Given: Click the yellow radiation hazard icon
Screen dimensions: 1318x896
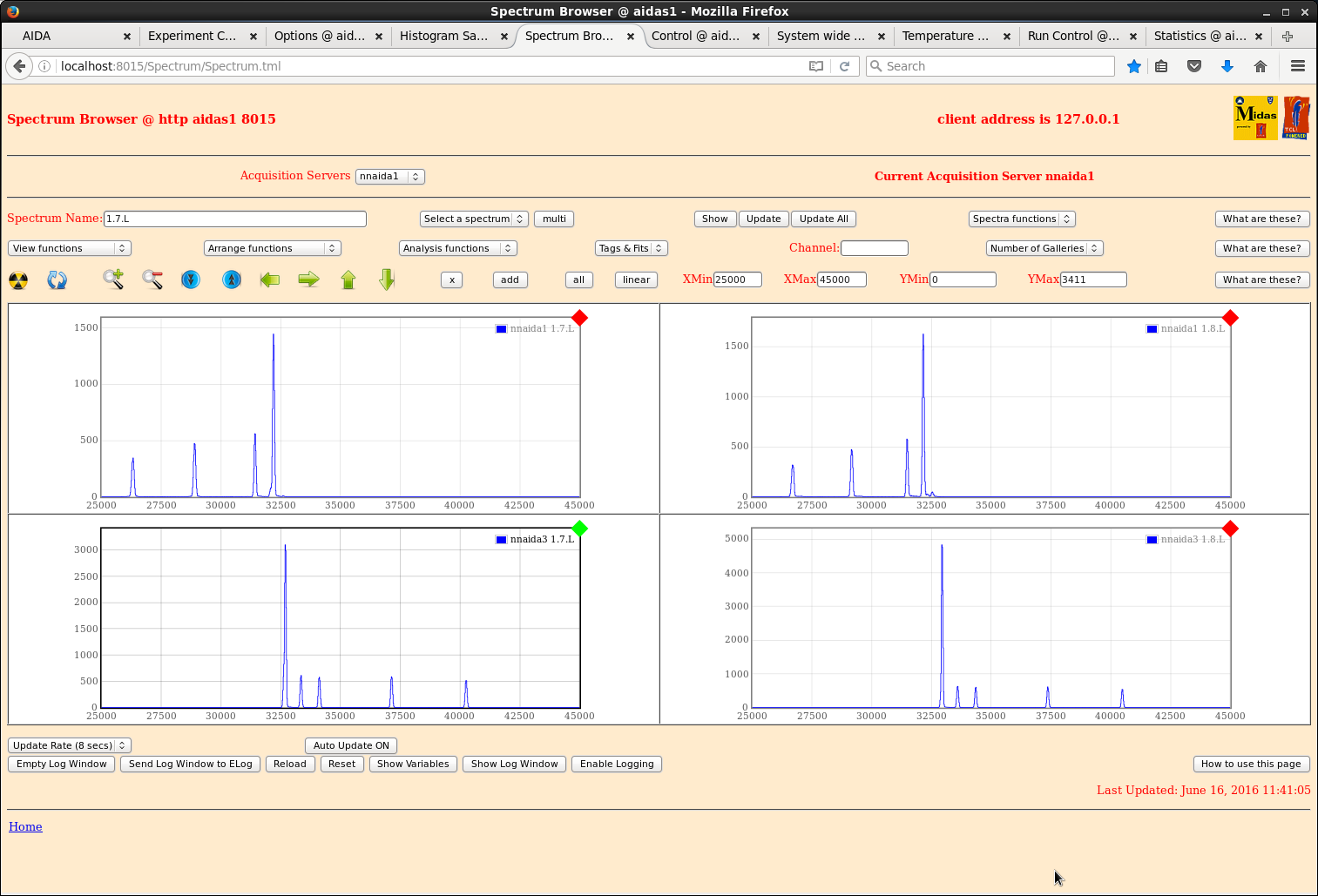Looking at the screenshot, I should tap(18, 280).
